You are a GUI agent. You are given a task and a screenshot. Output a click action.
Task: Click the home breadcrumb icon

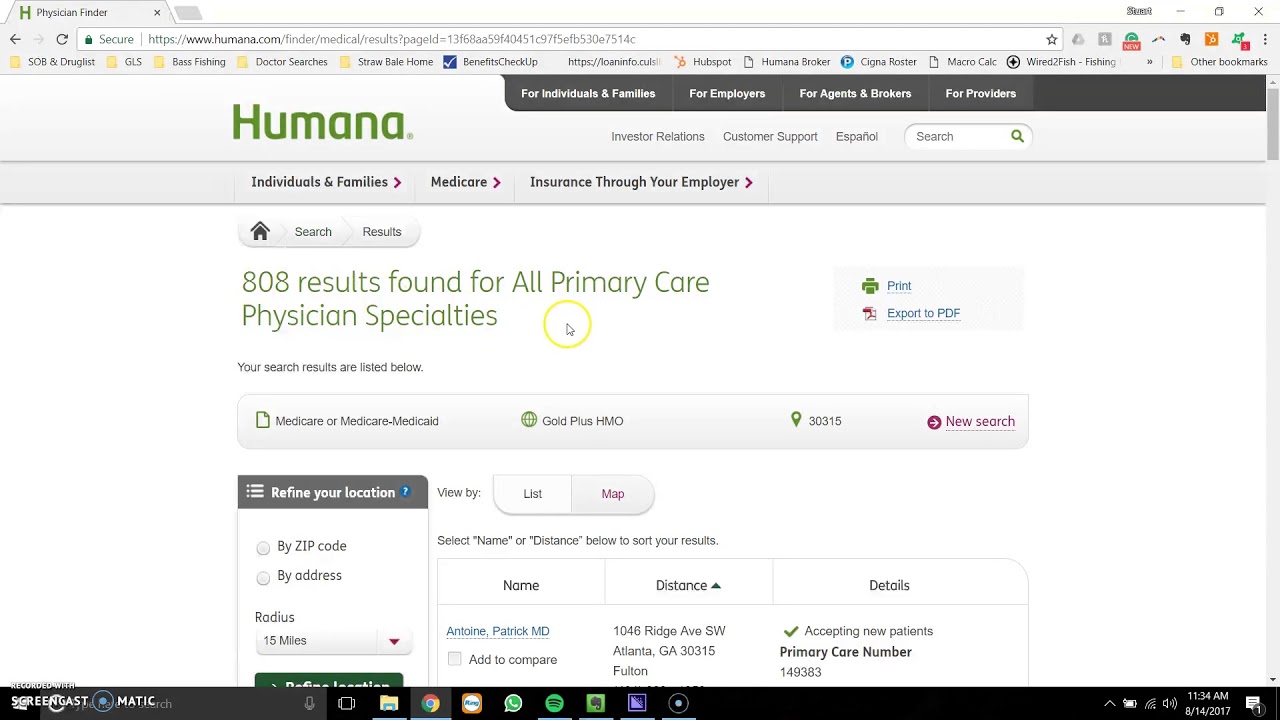(260, 231)
